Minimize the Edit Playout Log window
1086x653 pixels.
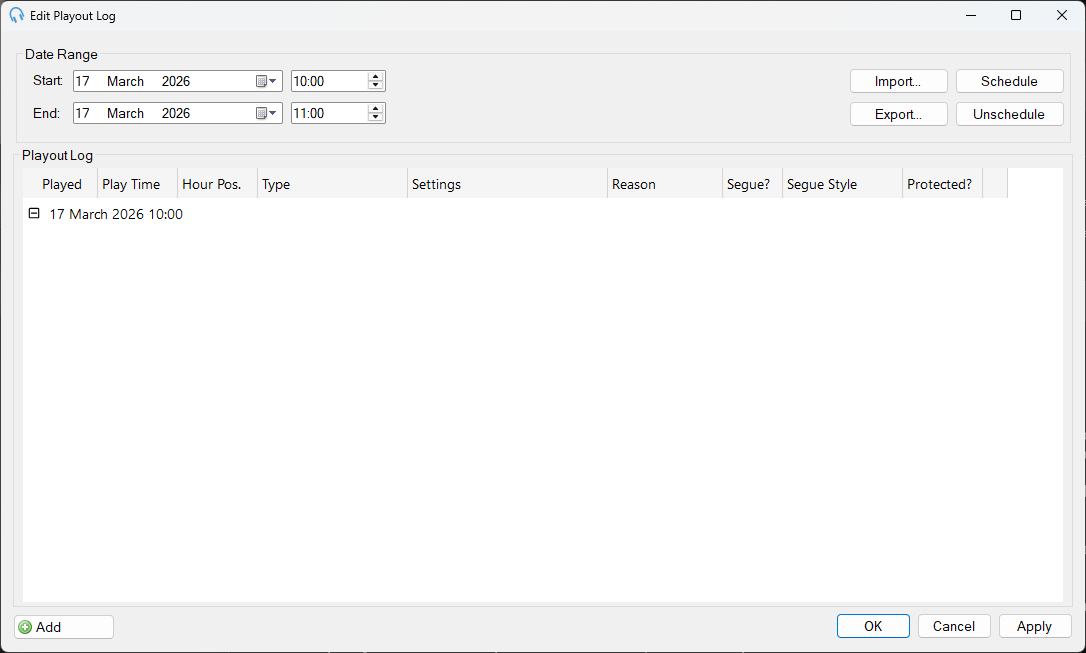click(971, 15)
